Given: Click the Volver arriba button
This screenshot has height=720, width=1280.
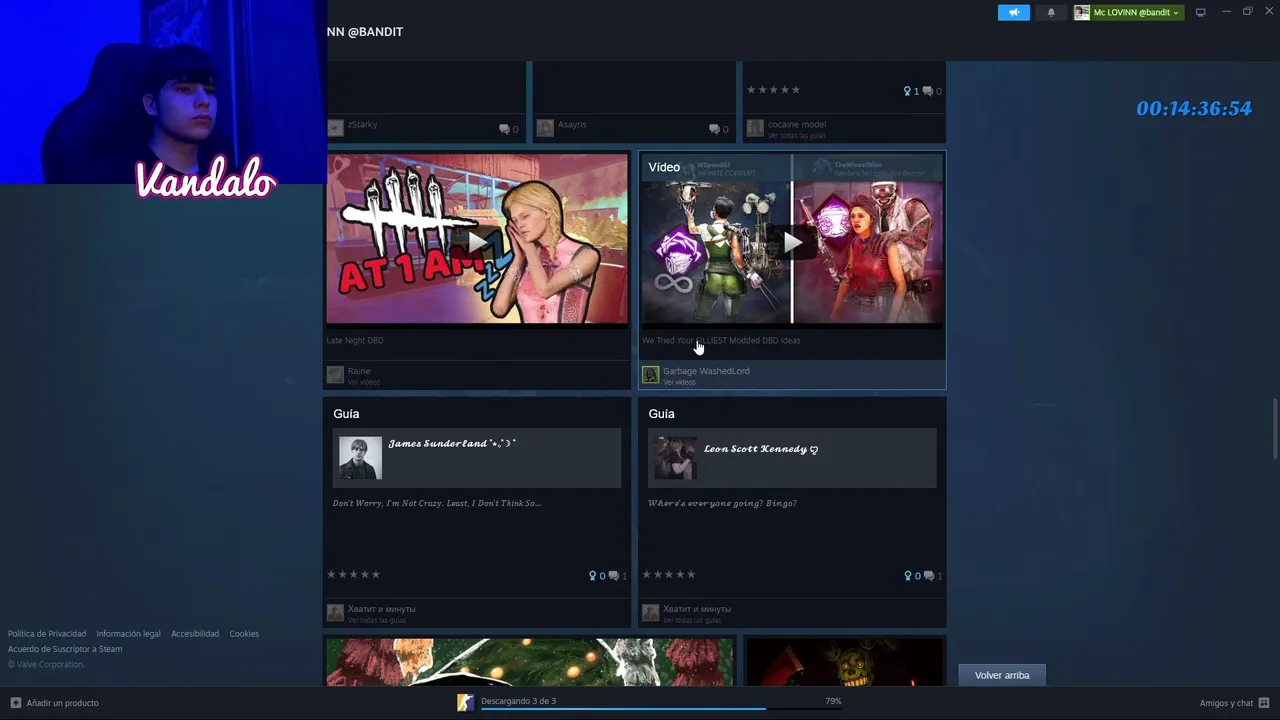Looking at the screenshot, I should coord(1002,675).
